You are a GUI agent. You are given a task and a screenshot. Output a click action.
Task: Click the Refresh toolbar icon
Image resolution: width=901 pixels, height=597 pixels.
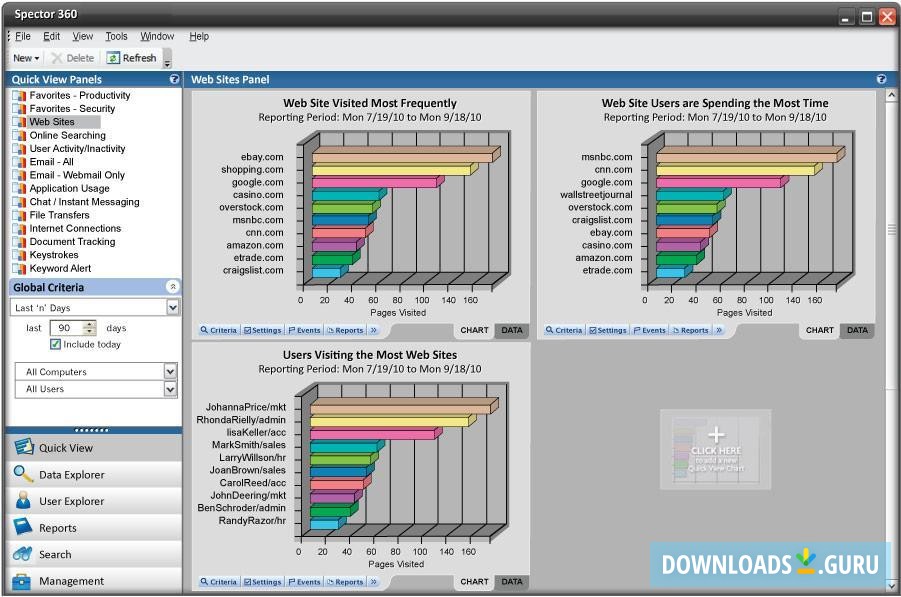[113, 58]
